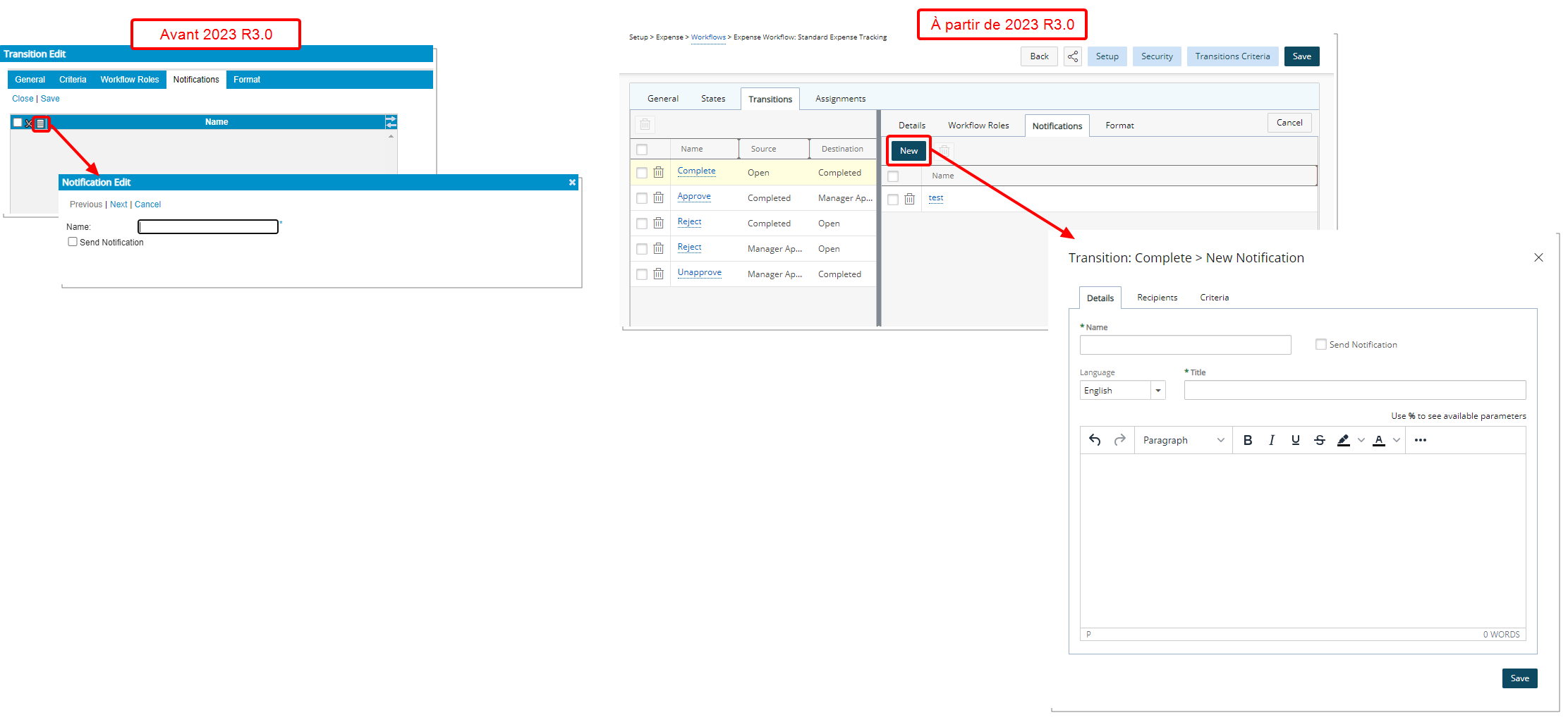This screenshot has width=1568, height=720.
Task: Toggle strikethrough formatting in the editor
Action: click(x=1320, y=440)
